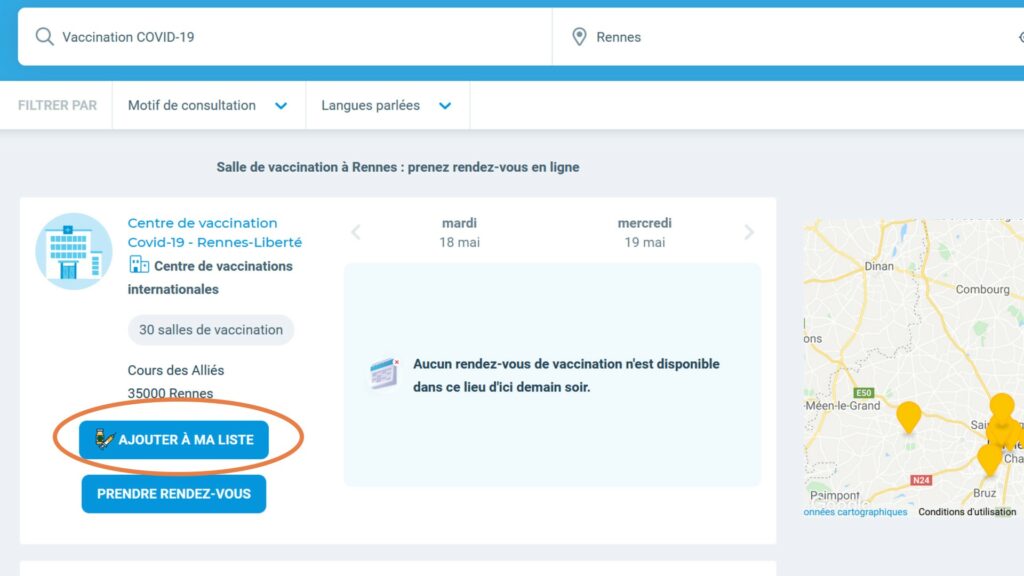
Task: Click the Prendre rendez-vous button
Action: 174,494
